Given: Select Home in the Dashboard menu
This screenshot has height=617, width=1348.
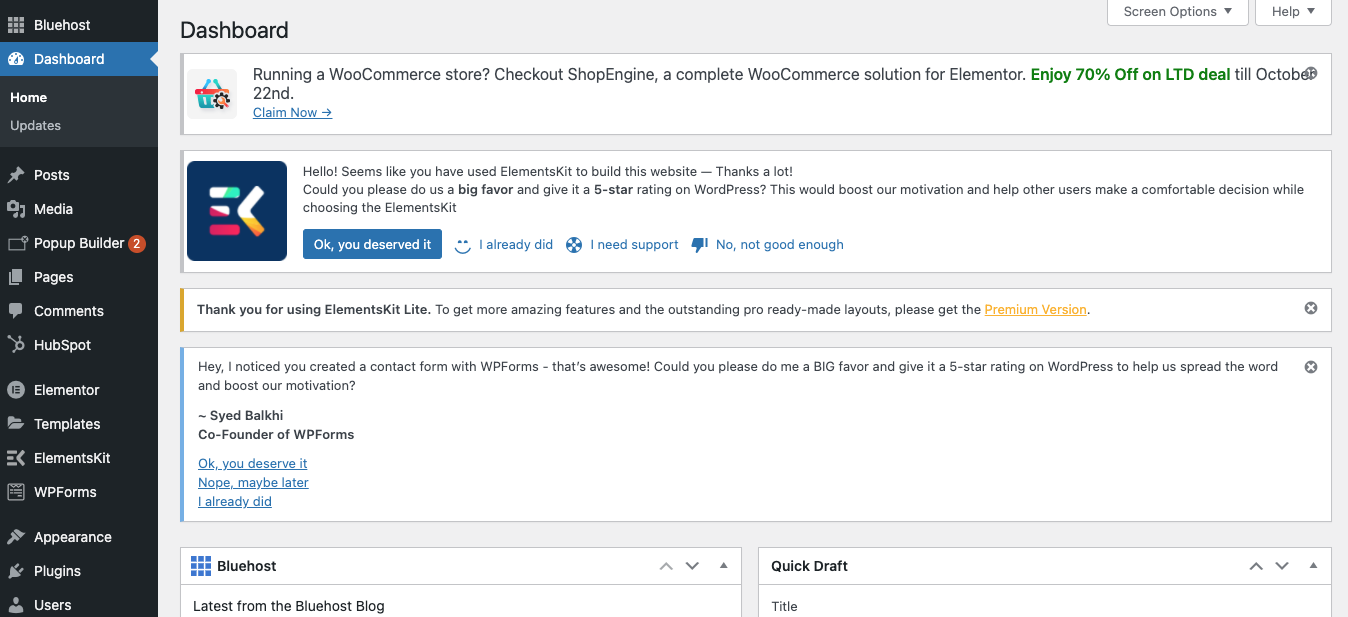Looking at the screenshot, I should click(x=27, y=97).
